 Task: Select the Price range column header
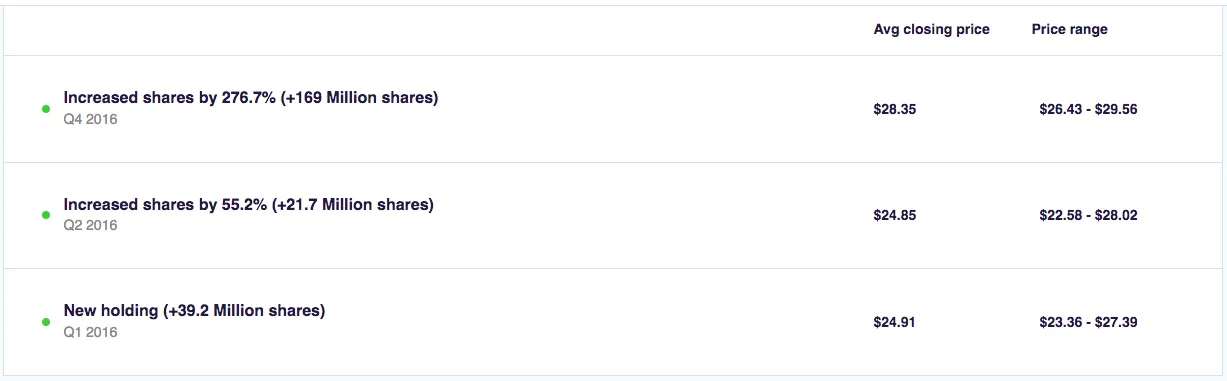click(x=1070, y=29)
